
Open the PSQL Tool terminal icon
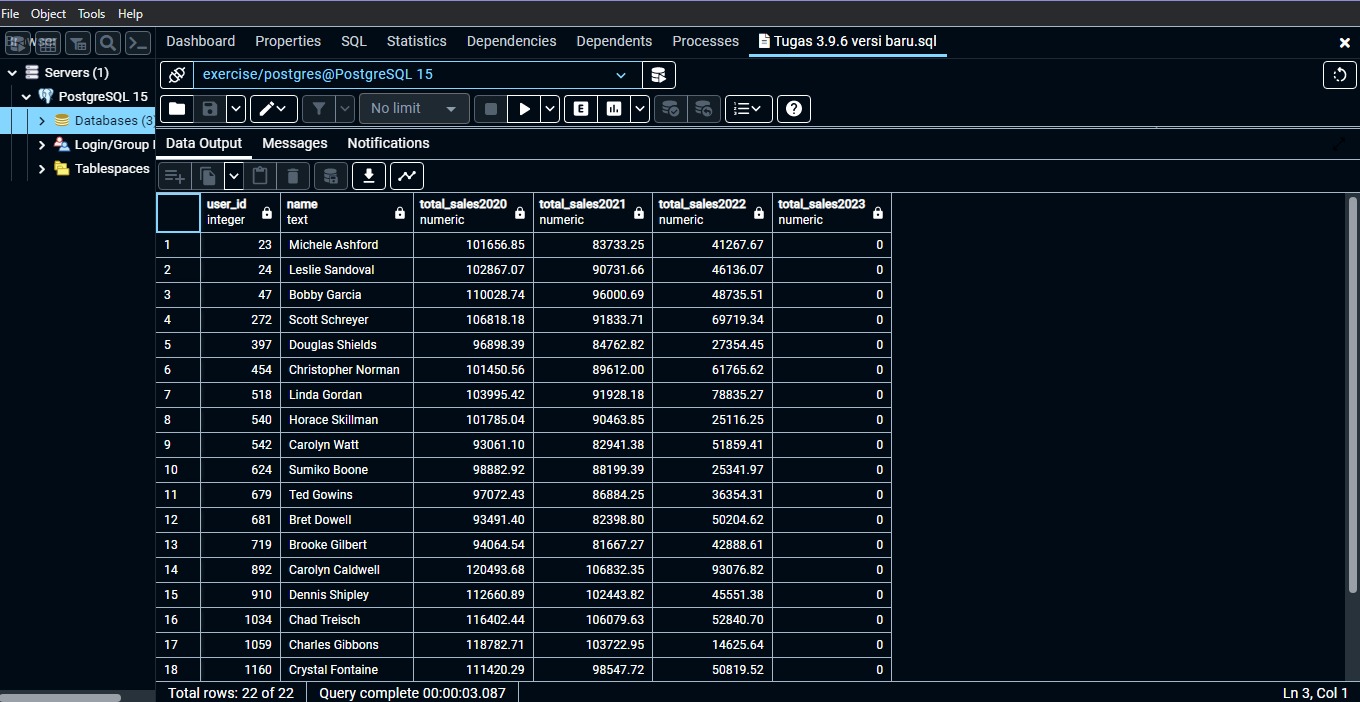pyautogui.click(x=138, y=43)
